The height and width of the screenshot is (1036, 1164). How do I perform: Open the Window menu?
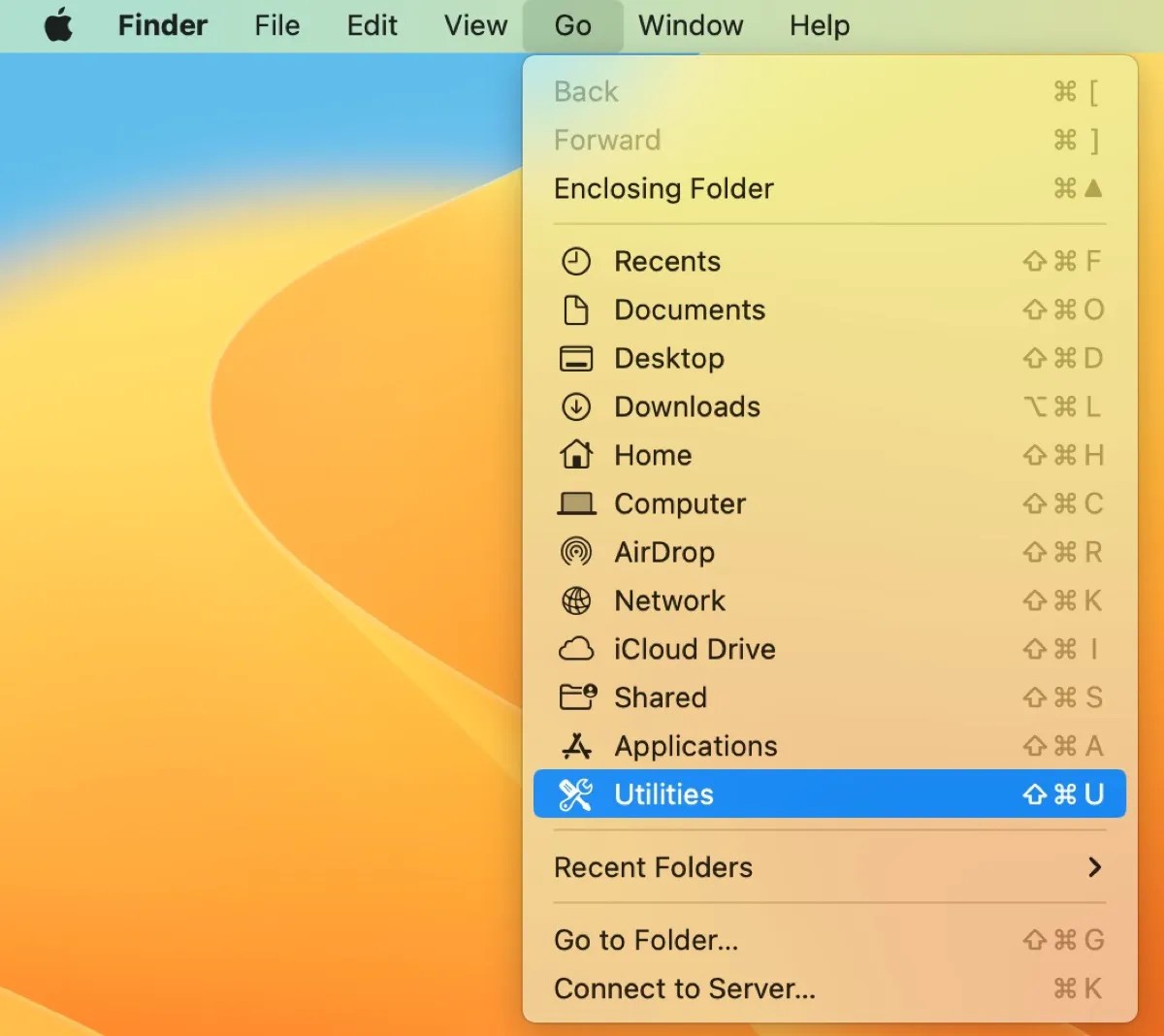tap(690, 25)
